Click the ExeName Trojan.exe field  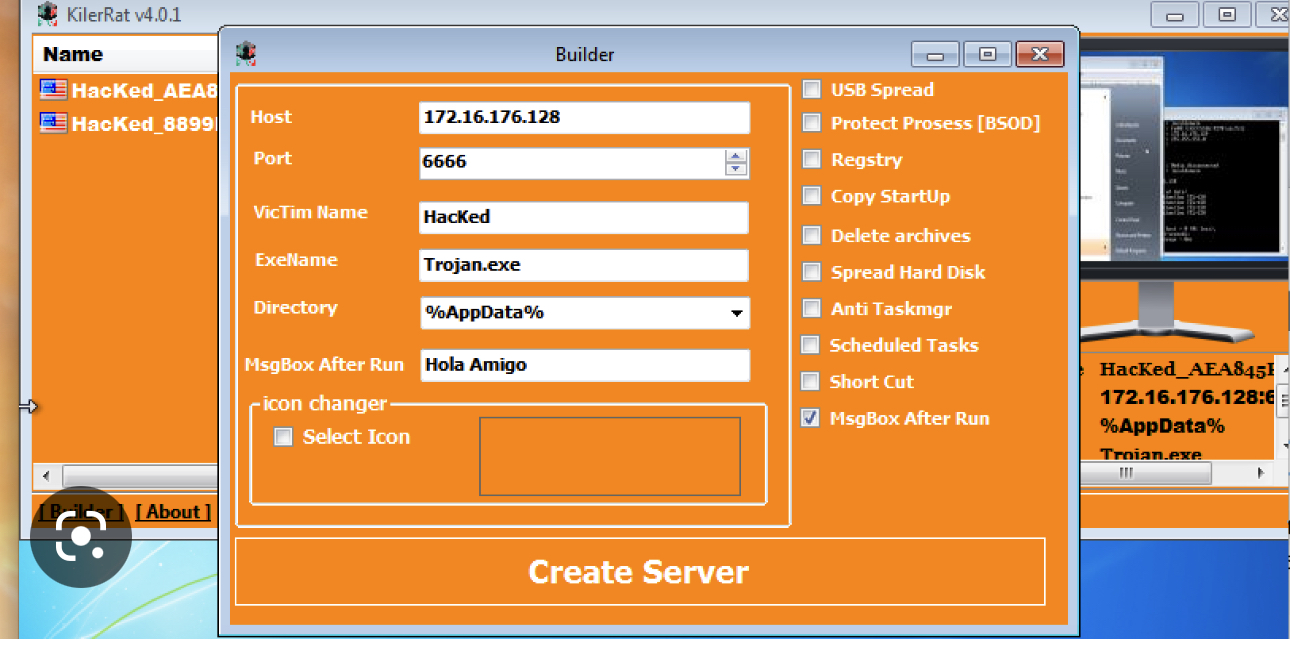[584, 265]
